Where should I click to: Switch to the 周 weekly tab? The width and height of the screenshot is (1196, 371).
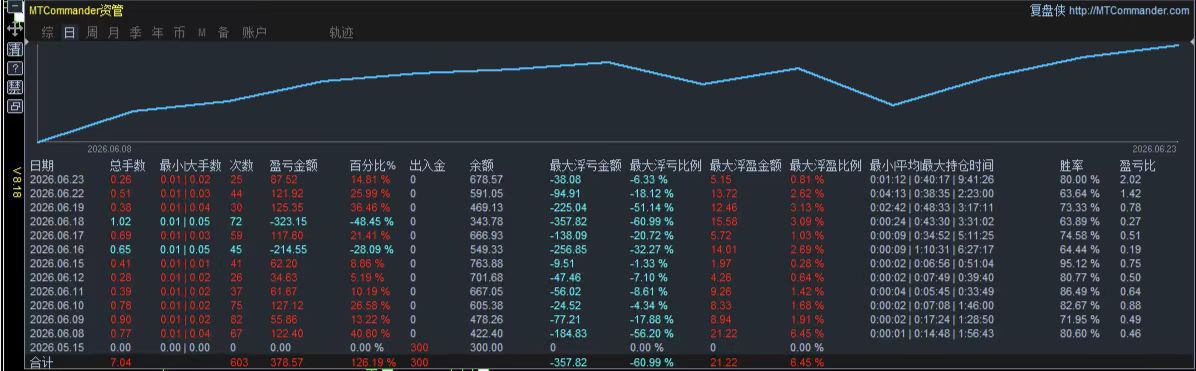coord(92,33)
